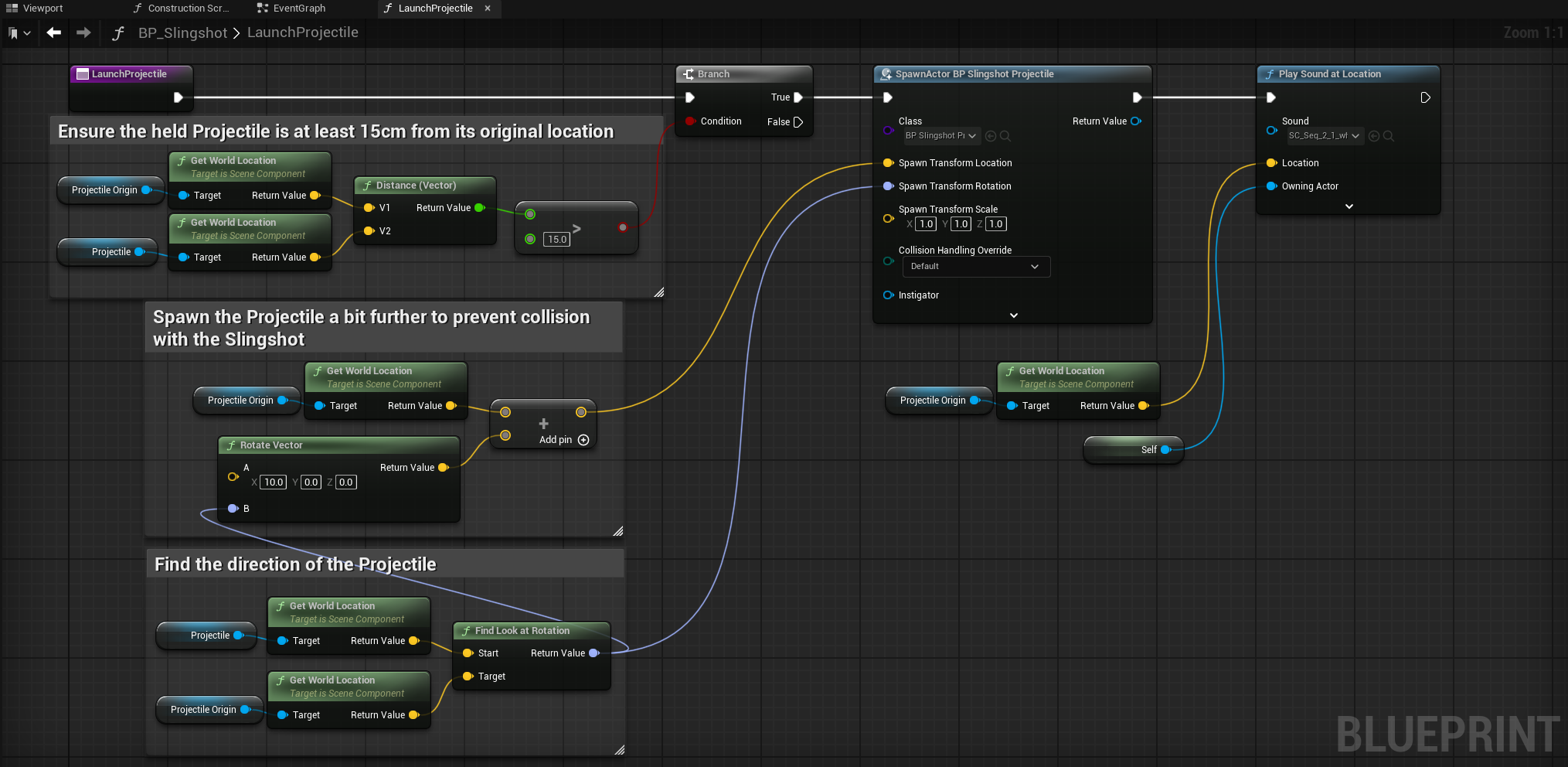The height and width of the screenshot is (767, 1568).
Task: Open Collision Handling Override dropdown
Action: tap(976, 267)
